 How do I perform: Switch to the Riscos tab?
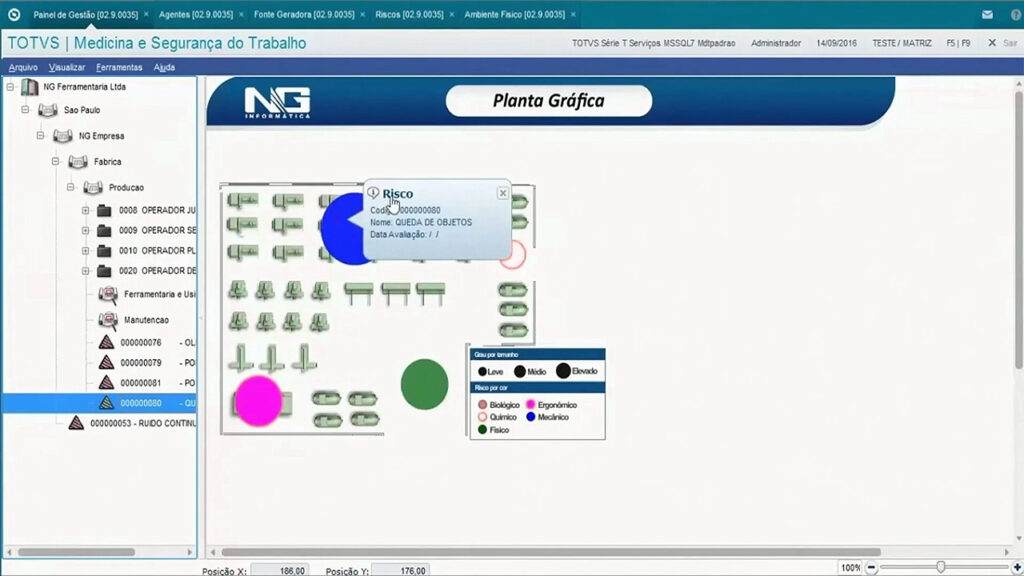tap(409, 14)
